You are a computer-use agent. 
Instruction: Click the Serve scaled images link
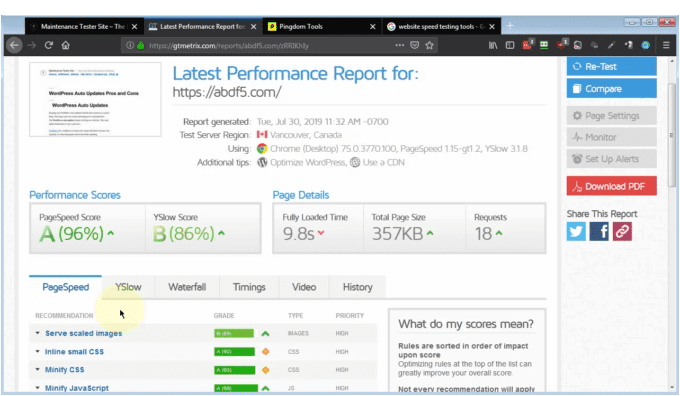click(x=84, y=334)
